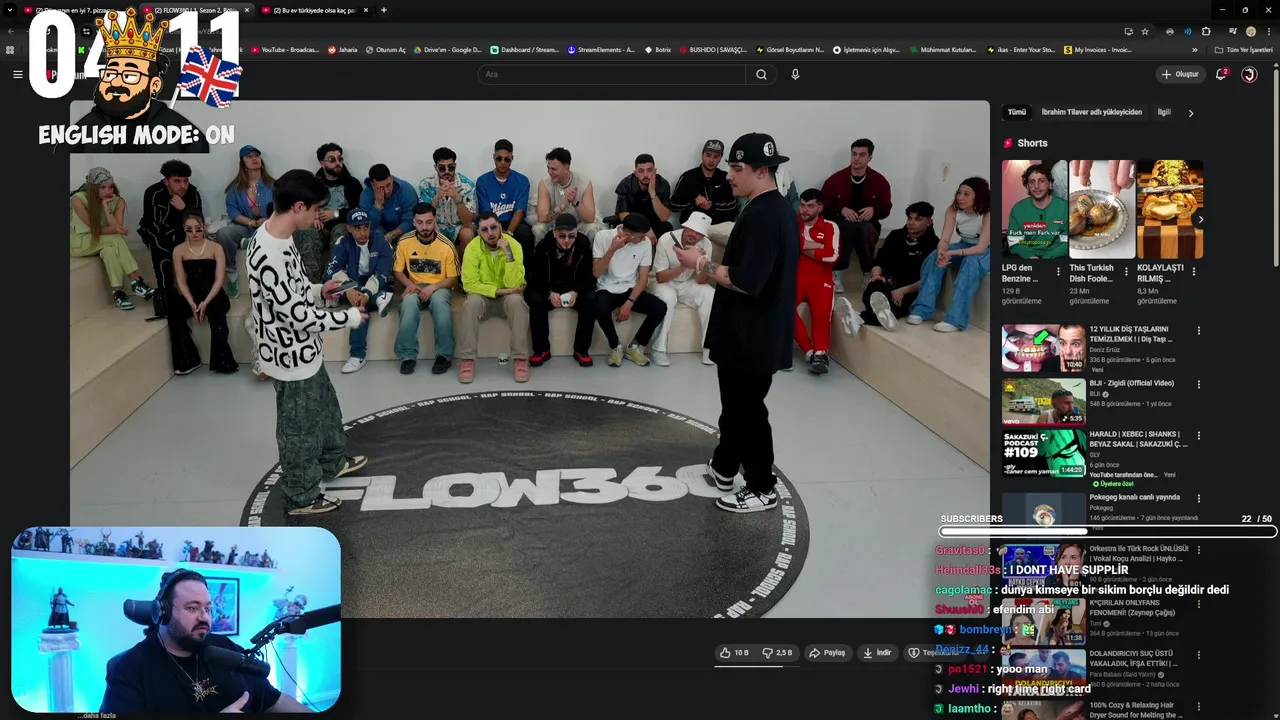This screenshot has width=1280, height=720.
Task: Open the browser extensions puzzle icon
Action: pyautogui.click(x=1206, y=31)
